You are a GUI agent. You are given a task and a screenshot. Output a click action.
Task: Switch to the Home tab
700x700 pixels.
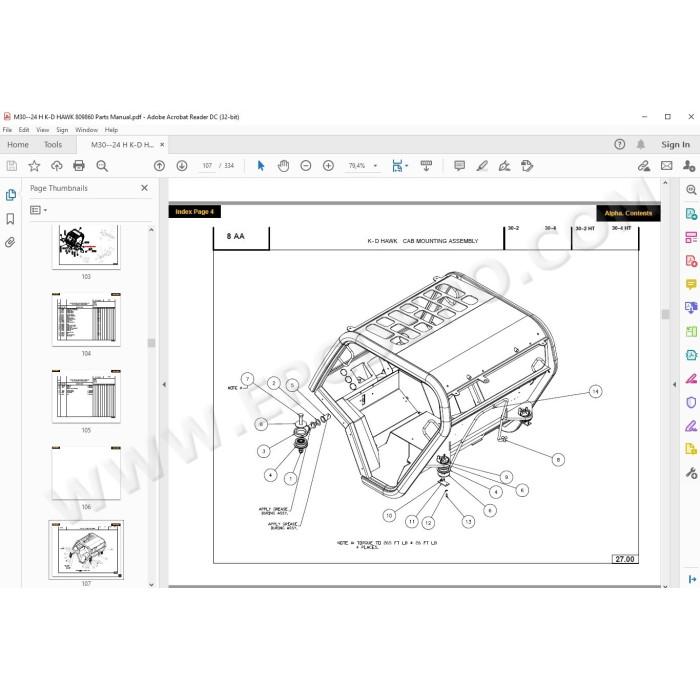click(x=18, y=145)
